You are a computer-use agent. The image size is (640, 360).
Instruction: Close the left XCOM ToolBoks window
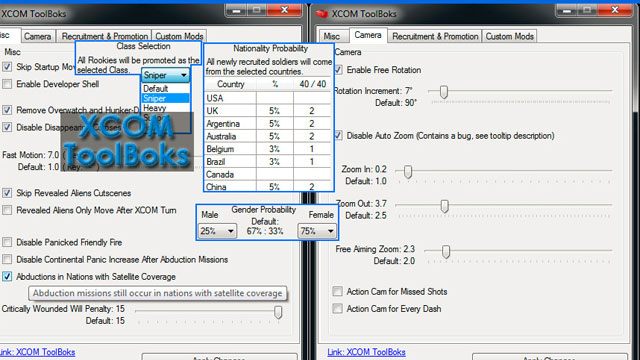tap(284, 10)
